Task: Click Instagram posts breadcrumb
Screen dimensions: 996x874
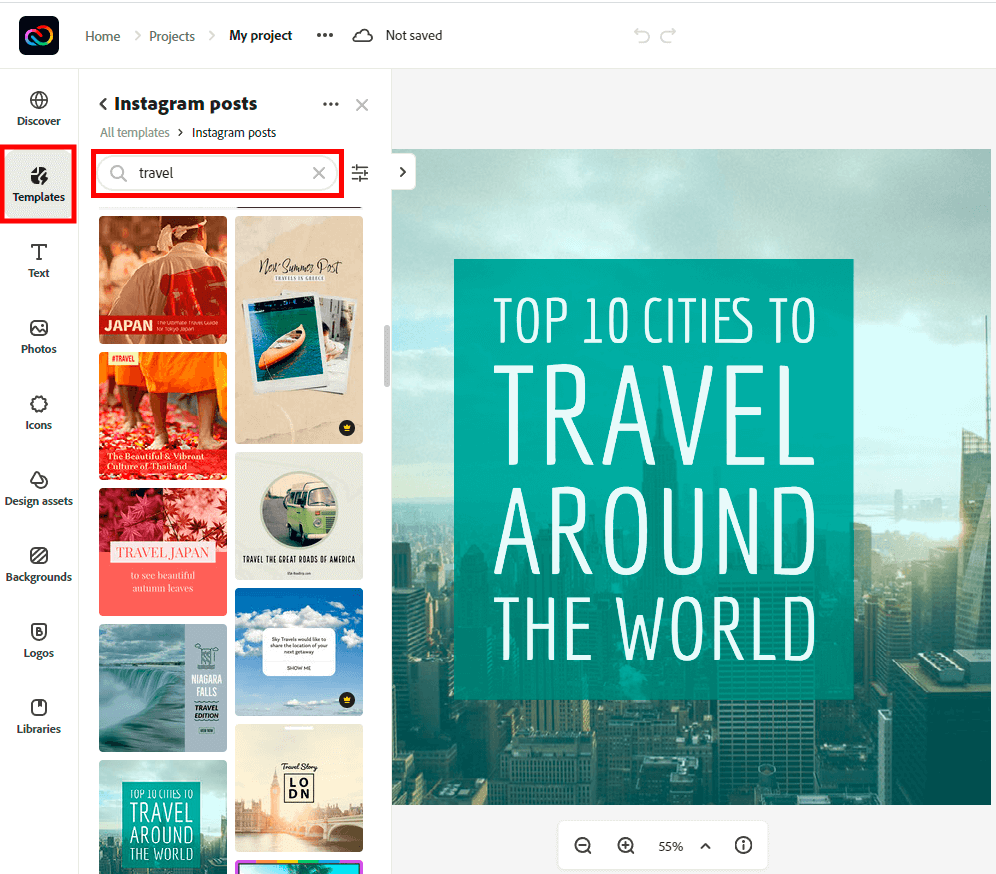Action: (234, 132)
